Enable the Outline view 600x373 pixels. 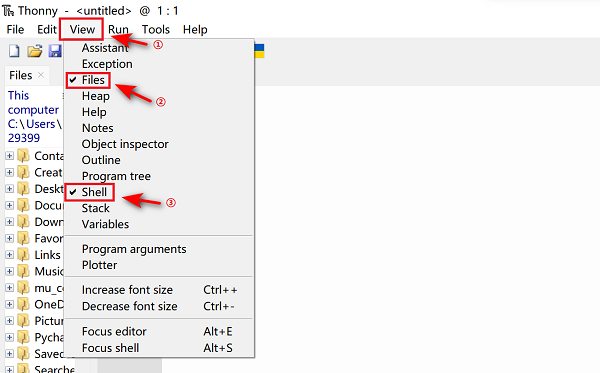101,160
